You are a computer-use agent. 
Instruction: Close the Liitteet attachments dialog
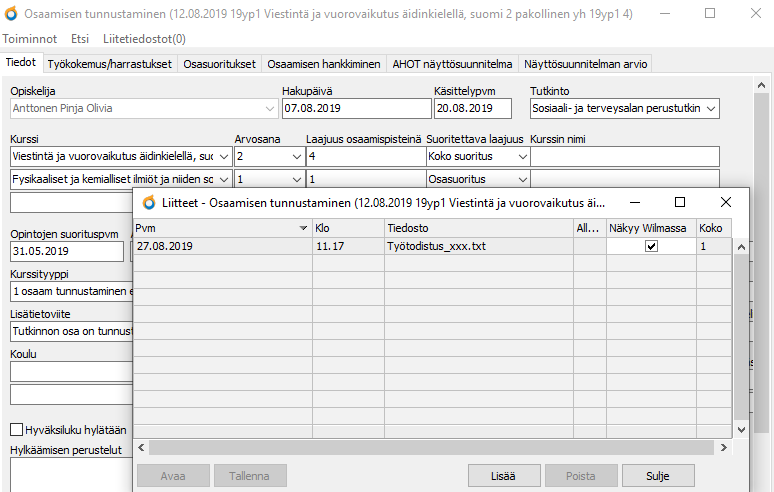[726, 202]
